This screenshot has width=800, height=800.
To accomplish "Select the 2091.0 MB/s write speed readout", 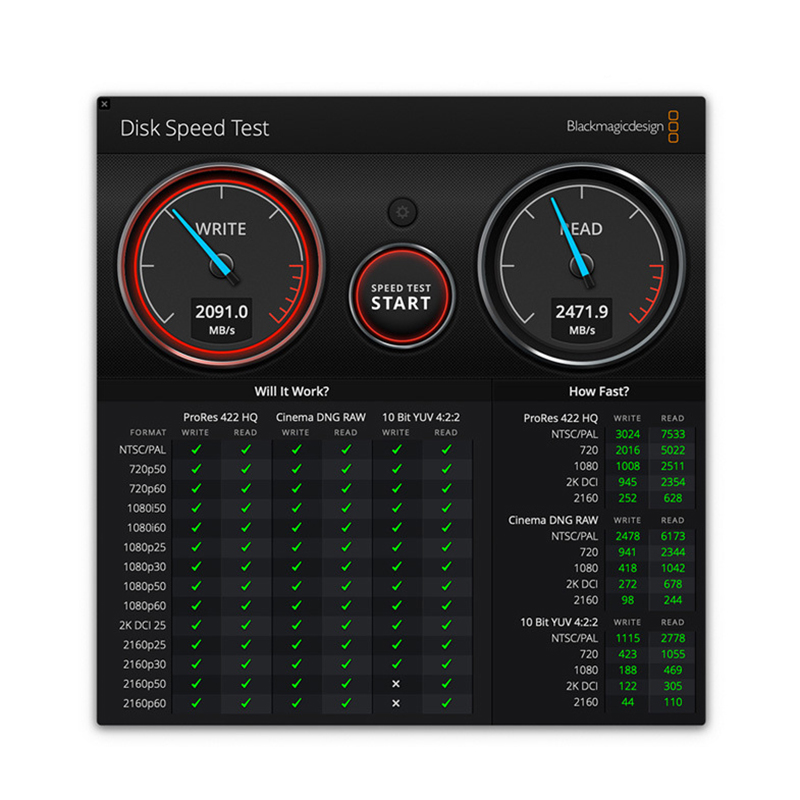I will [221, 318].
